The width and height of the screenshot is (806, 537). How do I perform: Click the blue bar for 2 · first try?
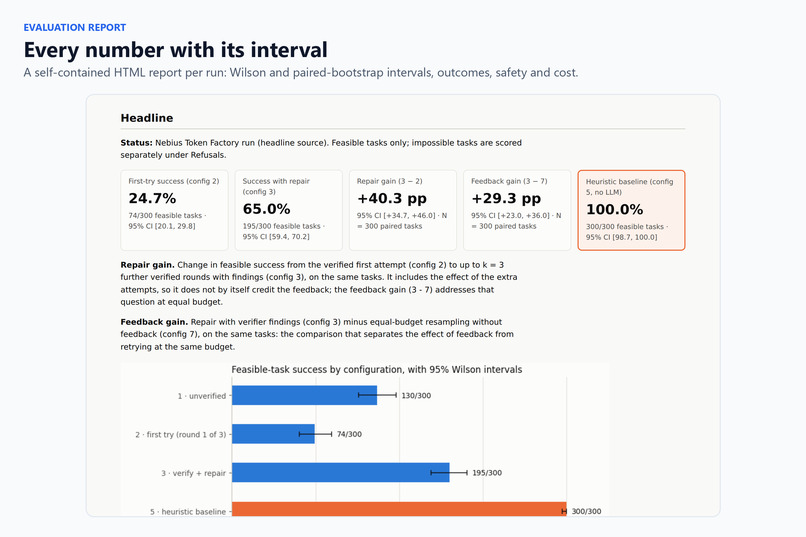click(x=273, y=434)
